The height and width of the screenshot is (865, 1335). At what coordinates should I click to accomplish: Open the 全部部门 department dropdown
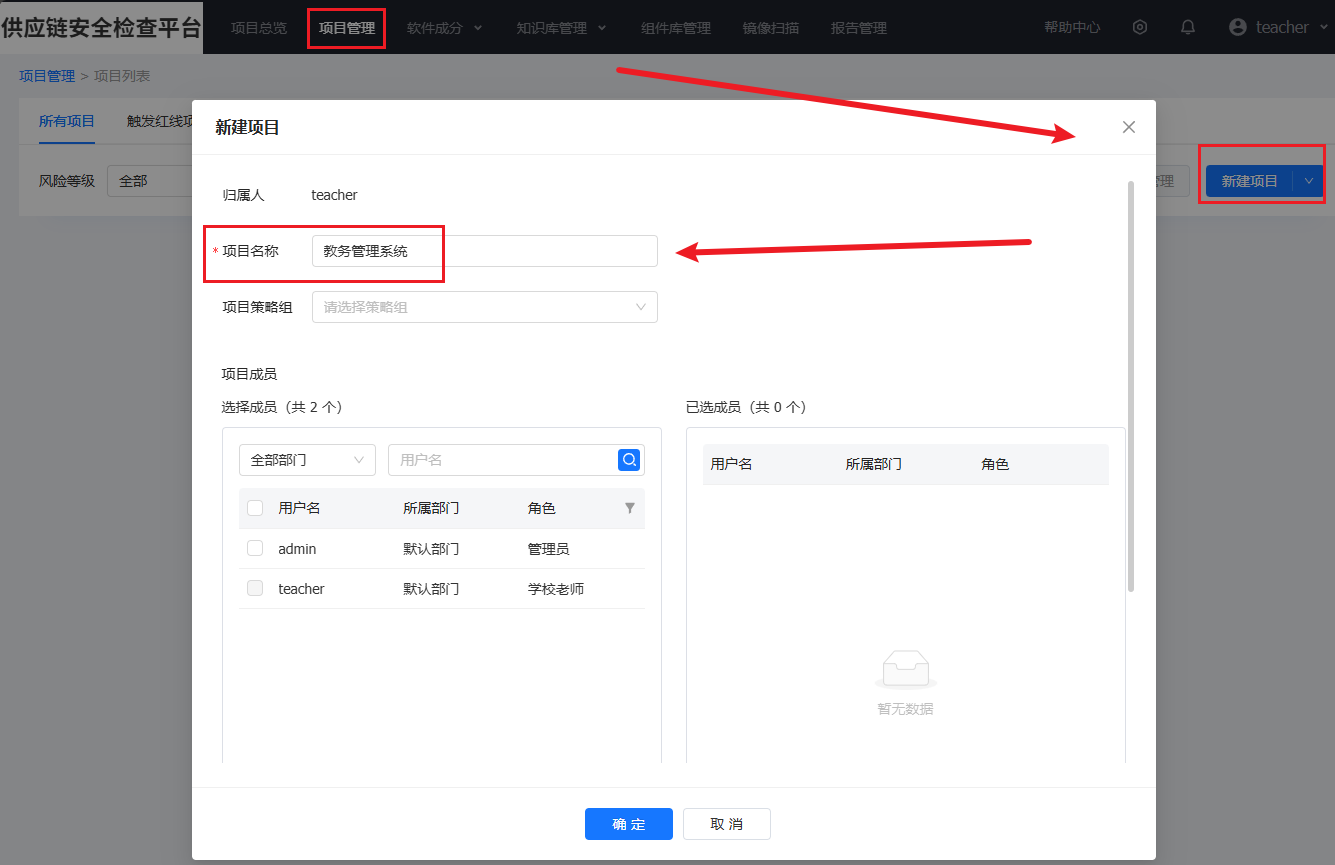tap(307, 460)
